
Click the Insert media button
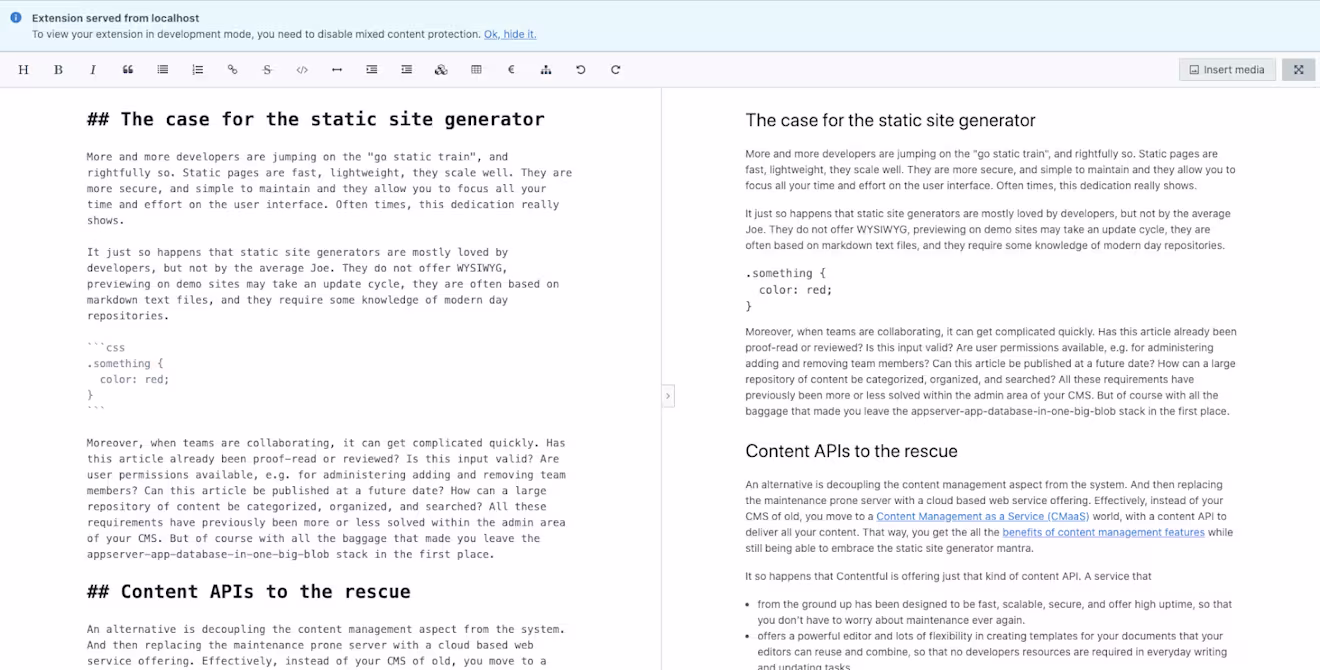pyautogui.click(x=1227, y=70)
